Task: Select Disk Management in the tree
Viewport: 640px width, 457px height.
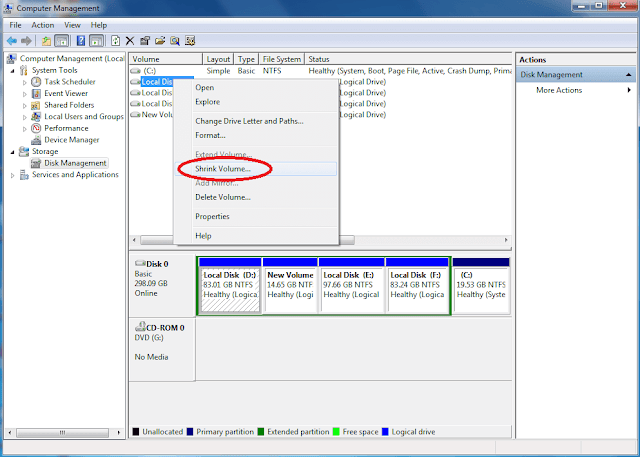Action: click(x=75, y=163)
